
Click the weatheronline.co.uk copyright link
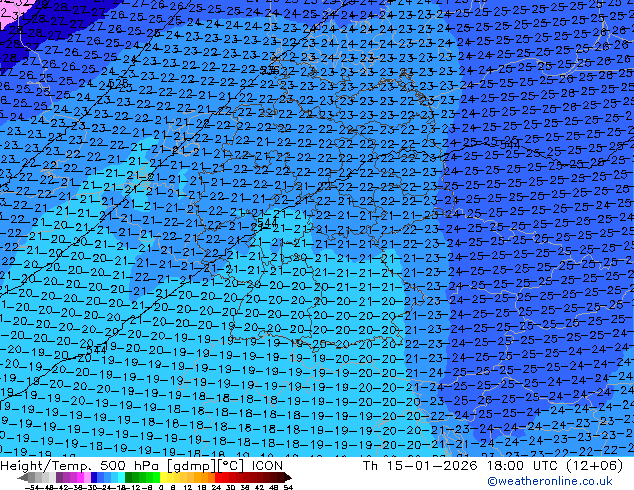click(x=550, y=481)
